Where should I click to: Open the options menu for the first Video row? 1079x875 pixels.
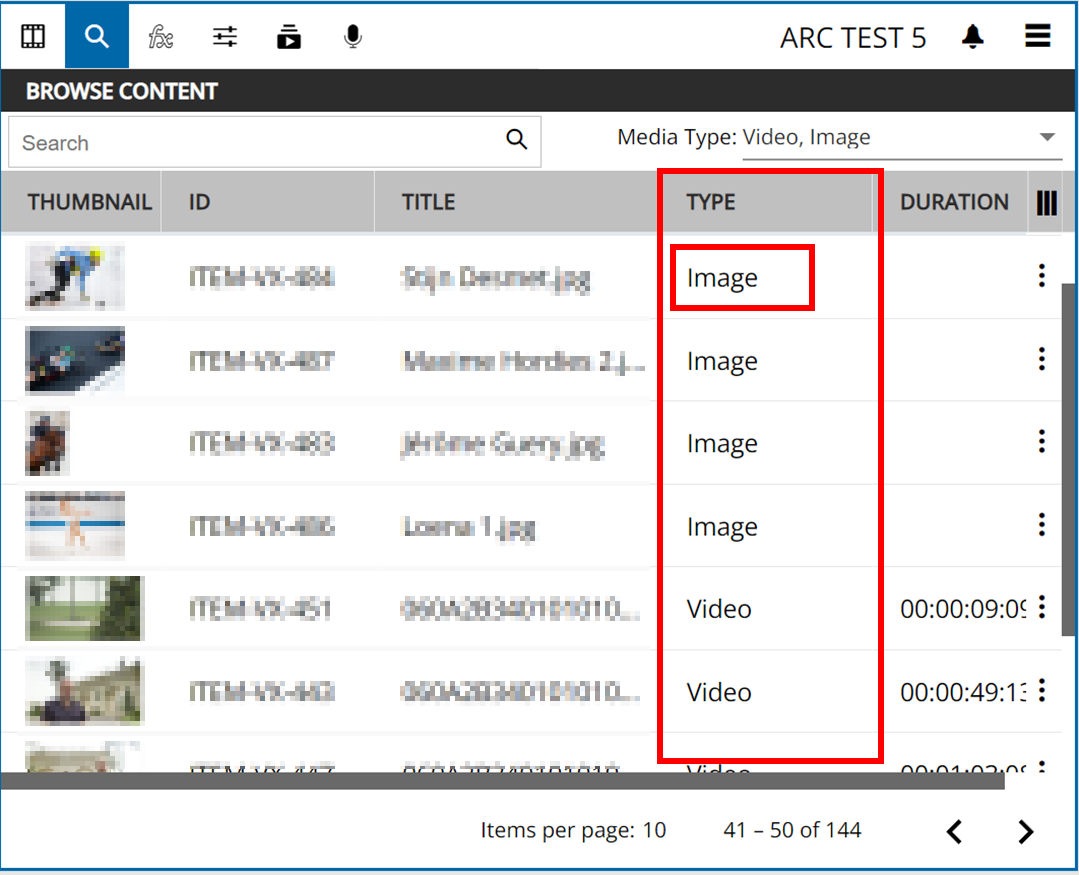click(x=1042, y=607)
